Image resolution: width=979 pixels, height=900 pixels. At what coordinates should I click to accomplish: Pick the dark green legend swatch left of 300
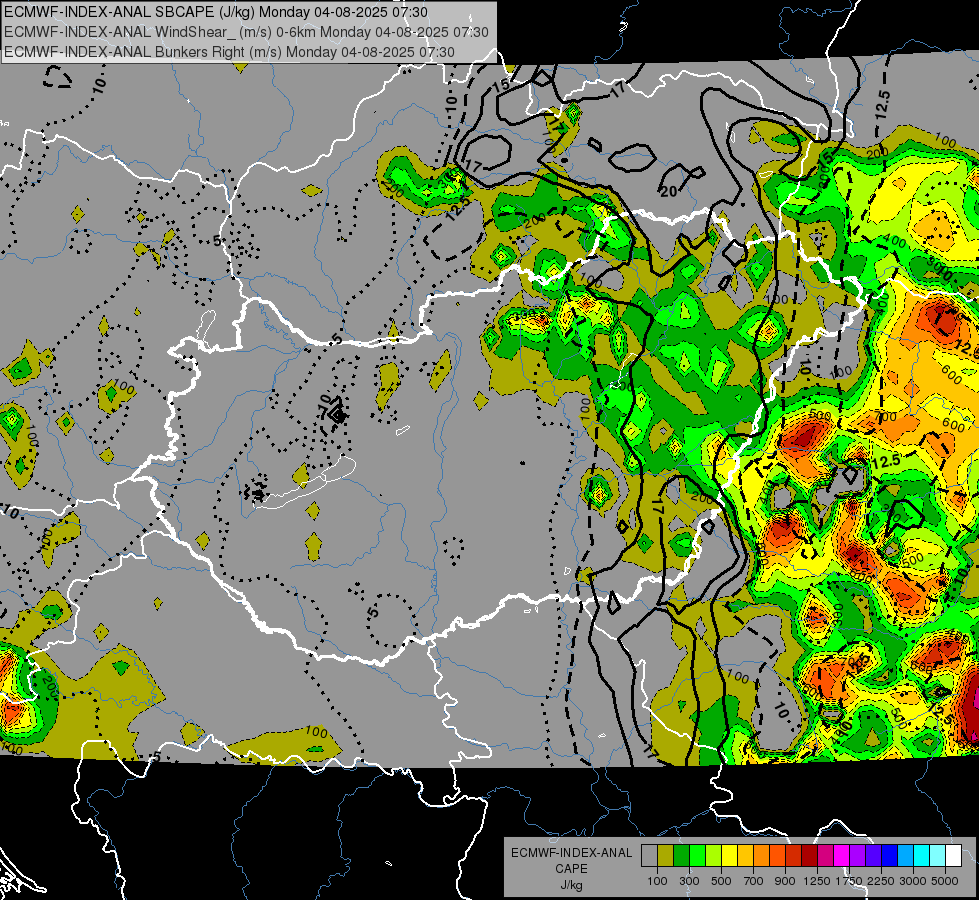click(x=681, y=856)
